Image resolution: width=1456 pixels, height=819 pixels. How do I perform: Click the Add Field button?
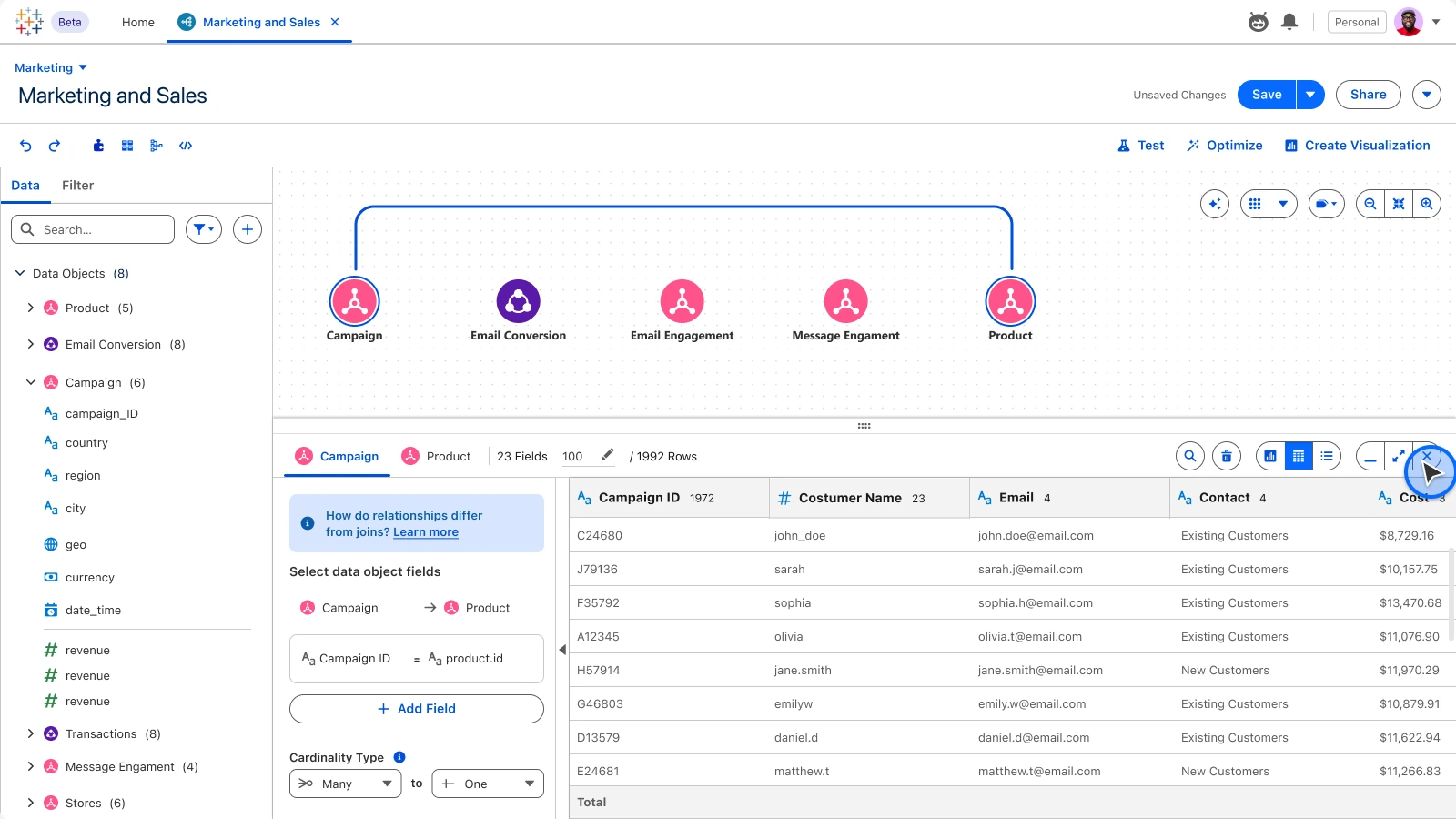417,709
